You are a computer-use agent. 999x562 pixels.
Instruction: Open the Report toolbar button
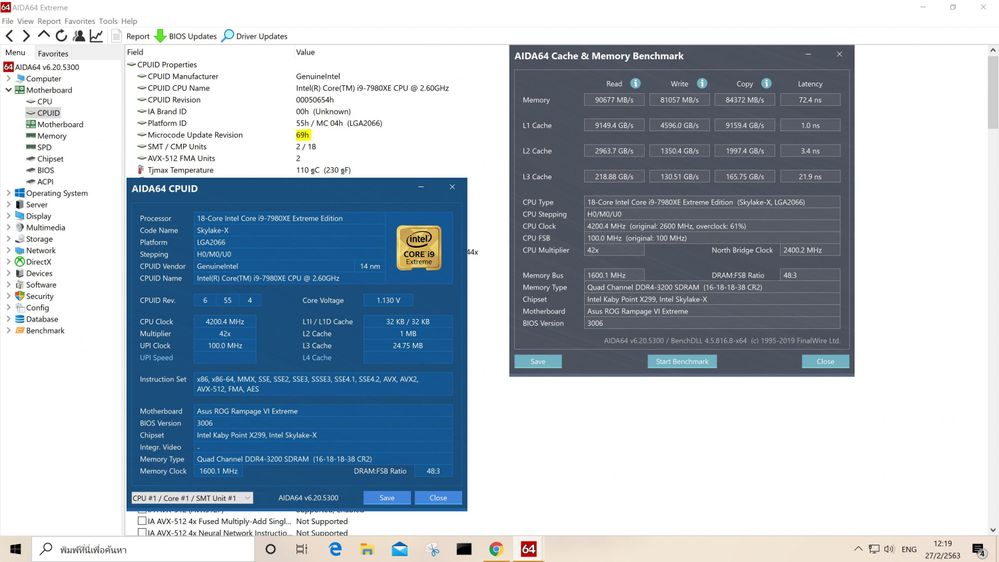click(x=131, y=36)
